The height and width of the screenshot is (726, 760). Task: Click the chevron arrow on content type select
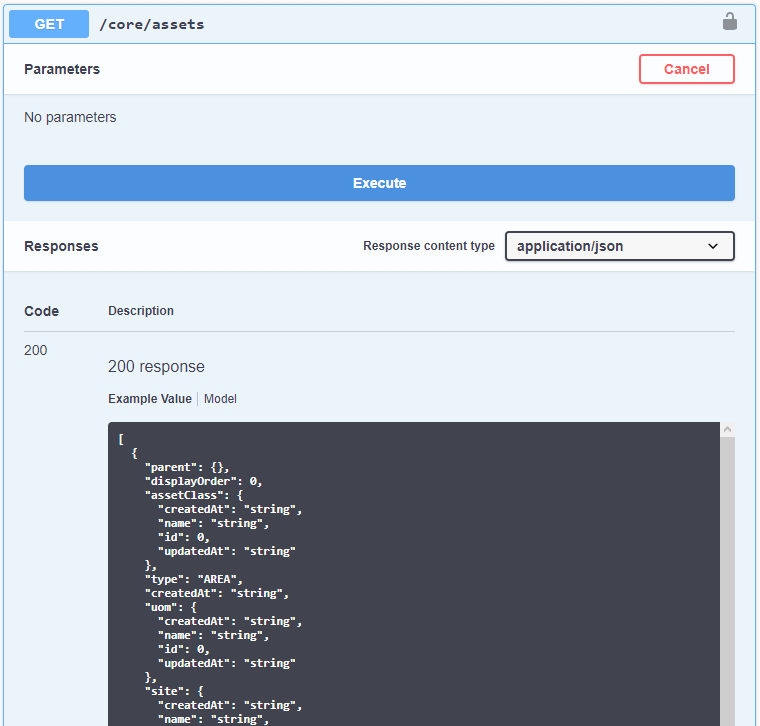pyautogui.click(x=713, y=246)
